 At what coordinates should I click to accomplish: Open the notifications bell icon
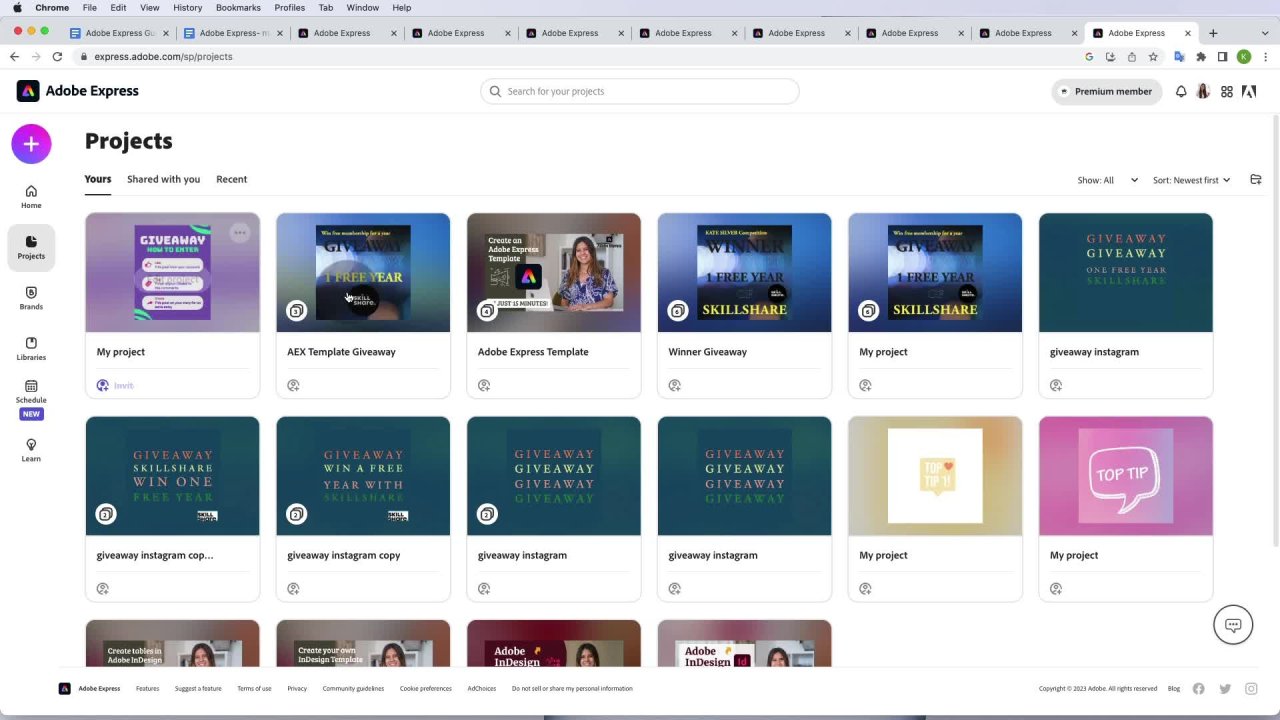pos(1181,91)
